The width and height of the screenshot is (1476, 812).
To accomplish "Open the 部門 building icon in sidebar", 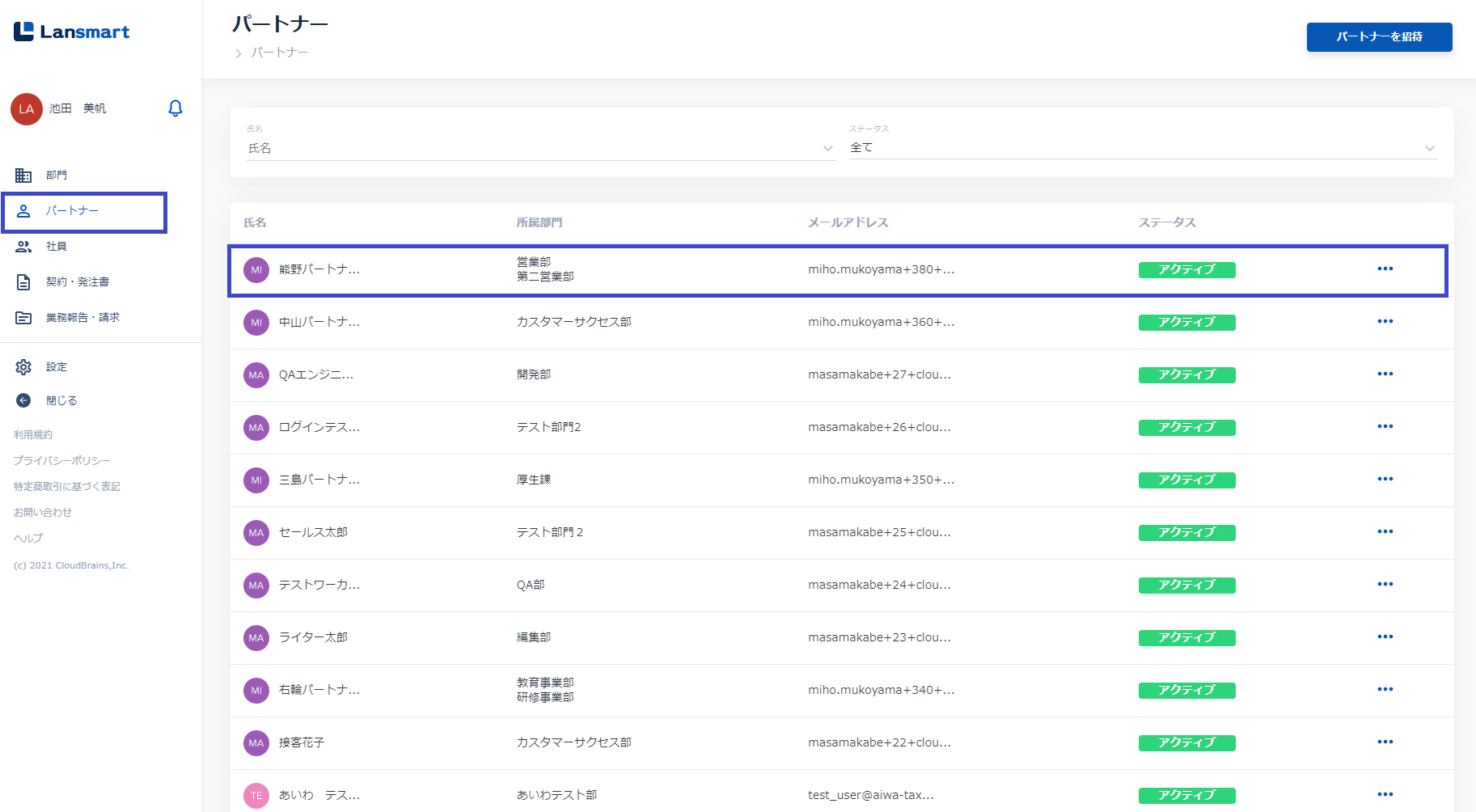I will [23, 176].
